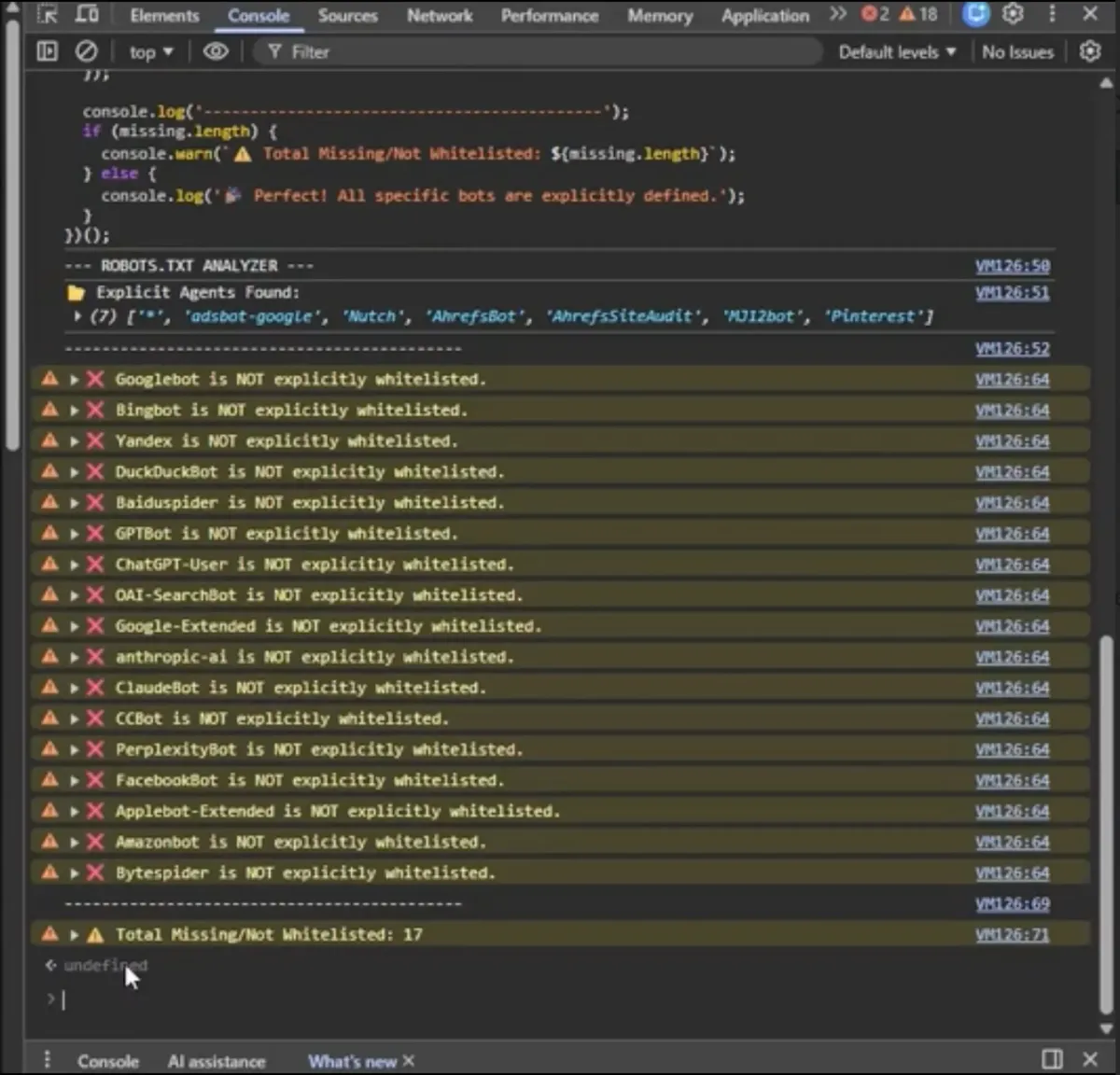The width and height of the screenshot is (1120, 1075).
Task: Click the red X on the OAI-SearchBot row
Action: [95, 595]
